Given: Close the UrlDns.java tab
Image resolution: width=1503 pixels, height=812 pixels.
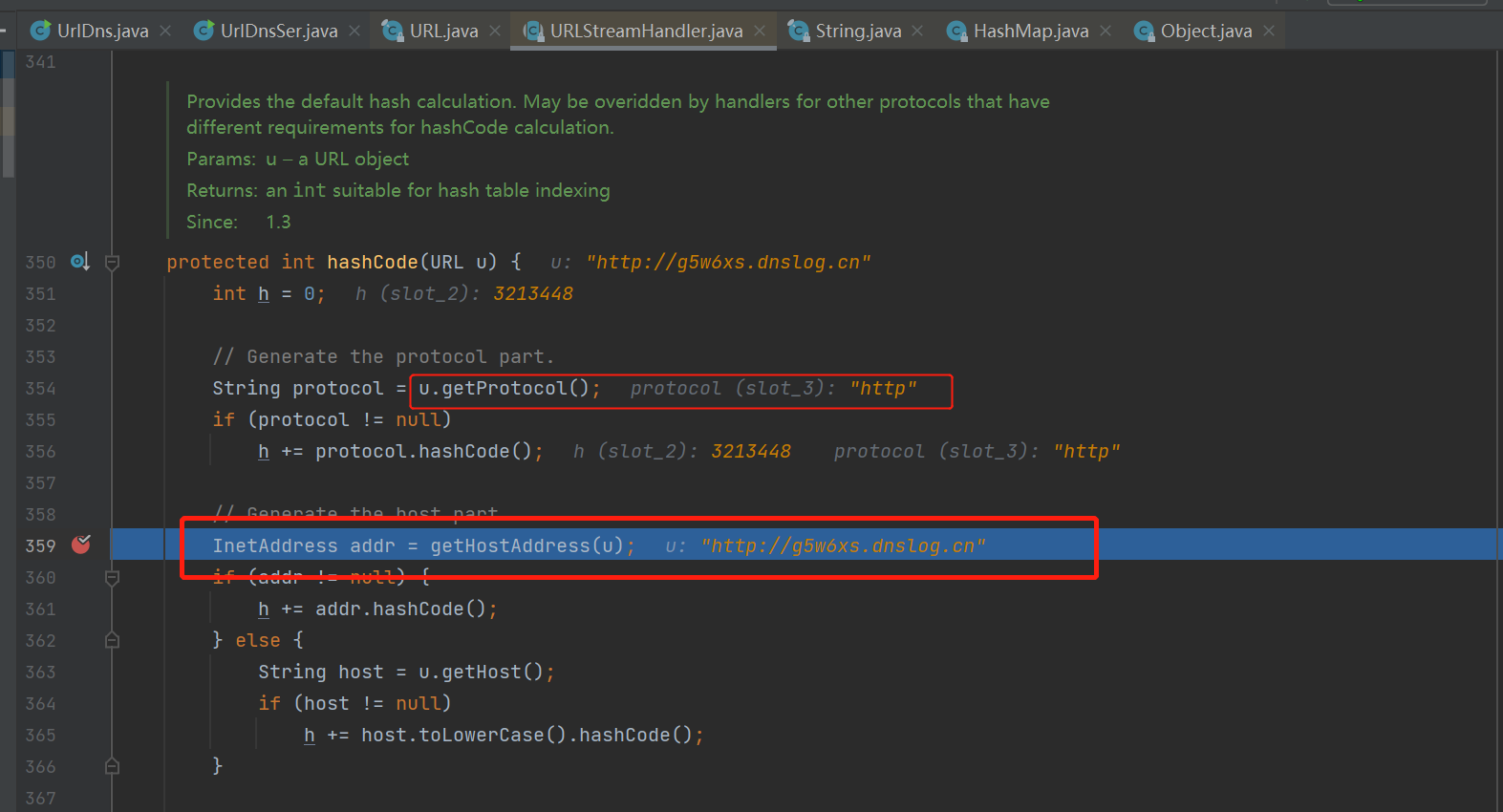Looking at the screenshot, I should tap(165, 31).
